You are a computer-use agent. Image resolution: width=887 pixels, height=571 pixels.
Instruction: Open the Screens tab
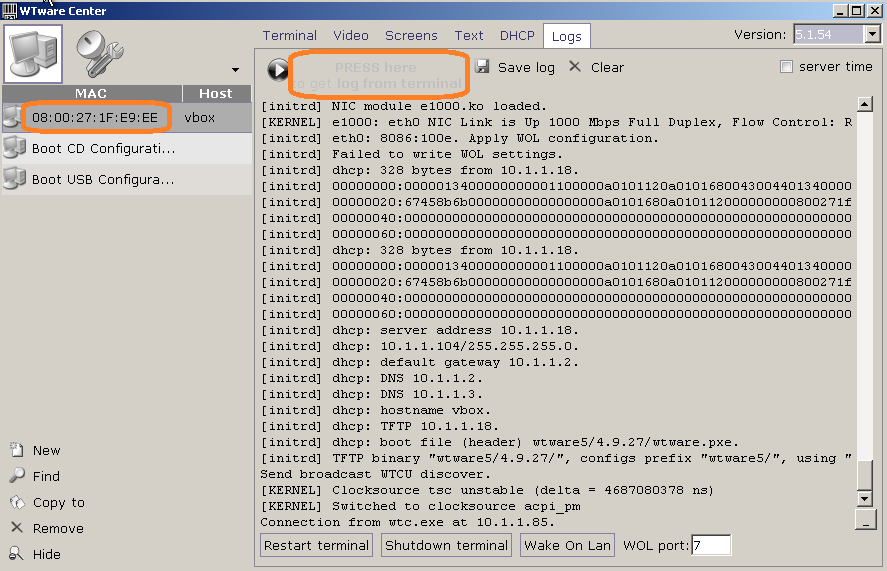point(411,36)
